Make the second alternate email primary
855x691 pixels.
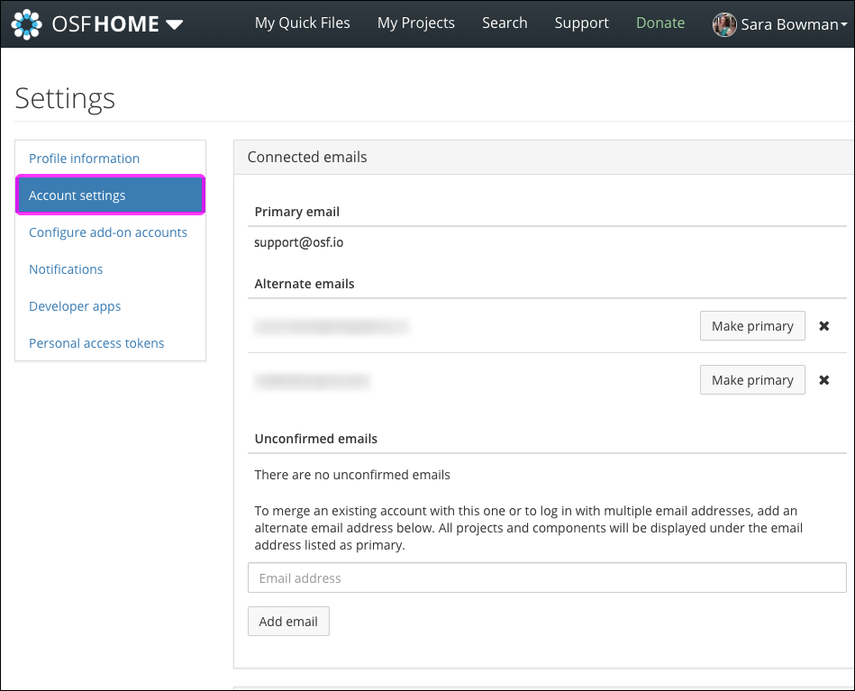click(x=752, y=380)
